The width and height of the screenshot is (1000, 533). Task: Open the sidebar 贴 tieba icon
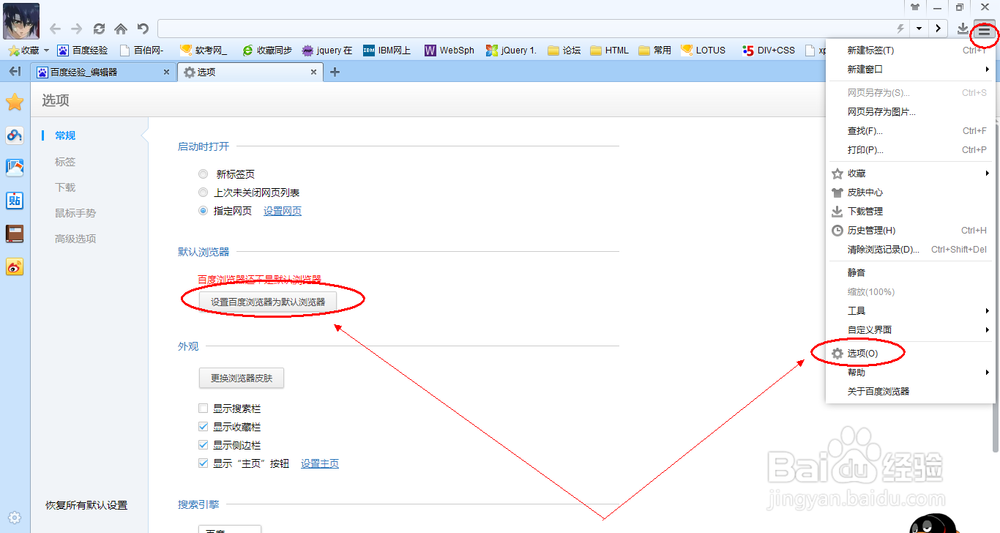pyautogui.click(x=15, y=201)
